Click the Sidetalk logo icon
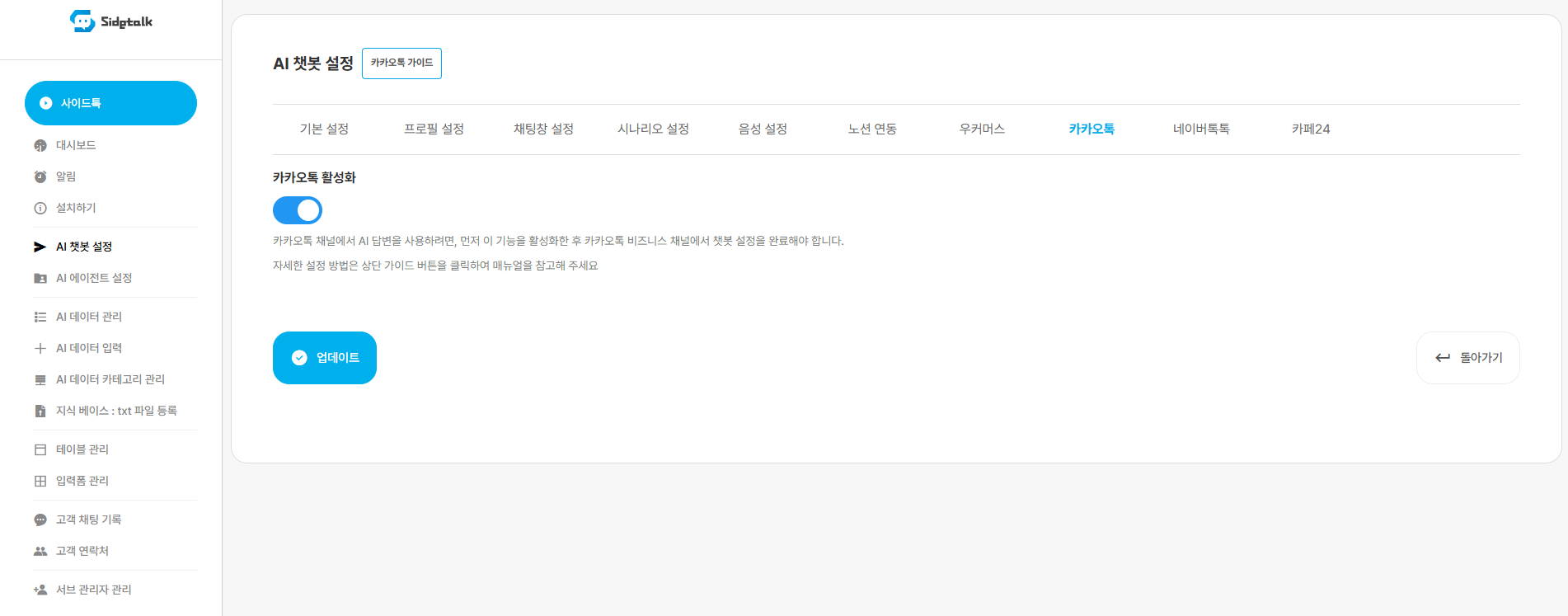The image size is (1568, 616). 82,21
